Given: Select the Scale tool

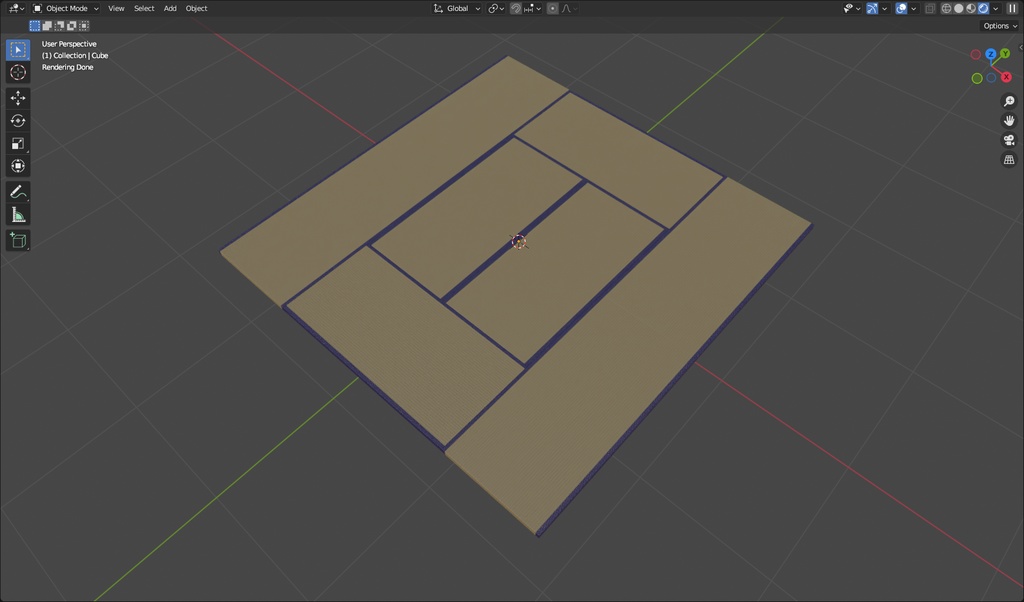Looking at the screenshot, I should coord(18,144).
